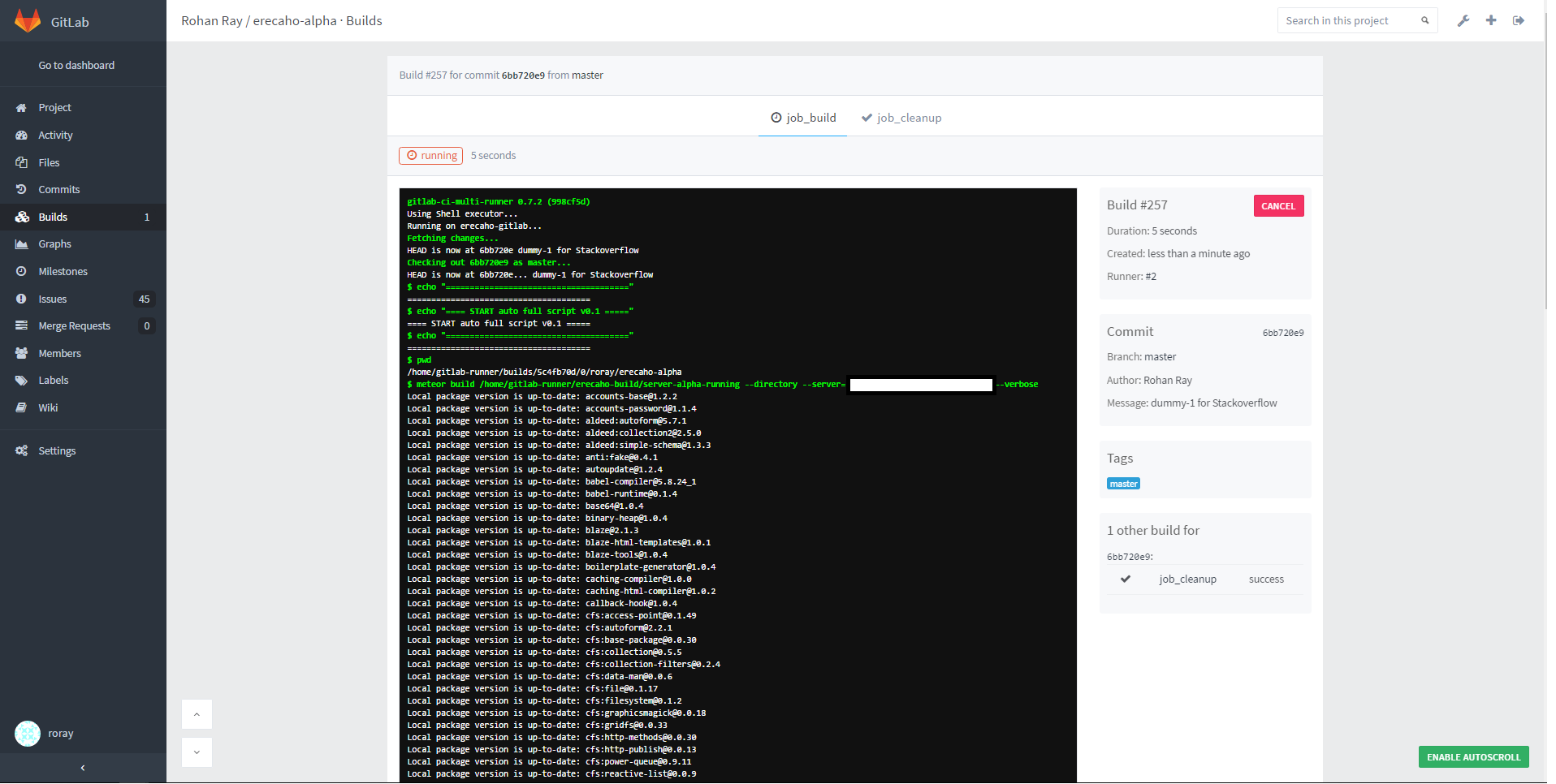Click the commit hash in Commit panel
The width and height of the screenshot is (1556, 784).
(x=1283, y=333)
